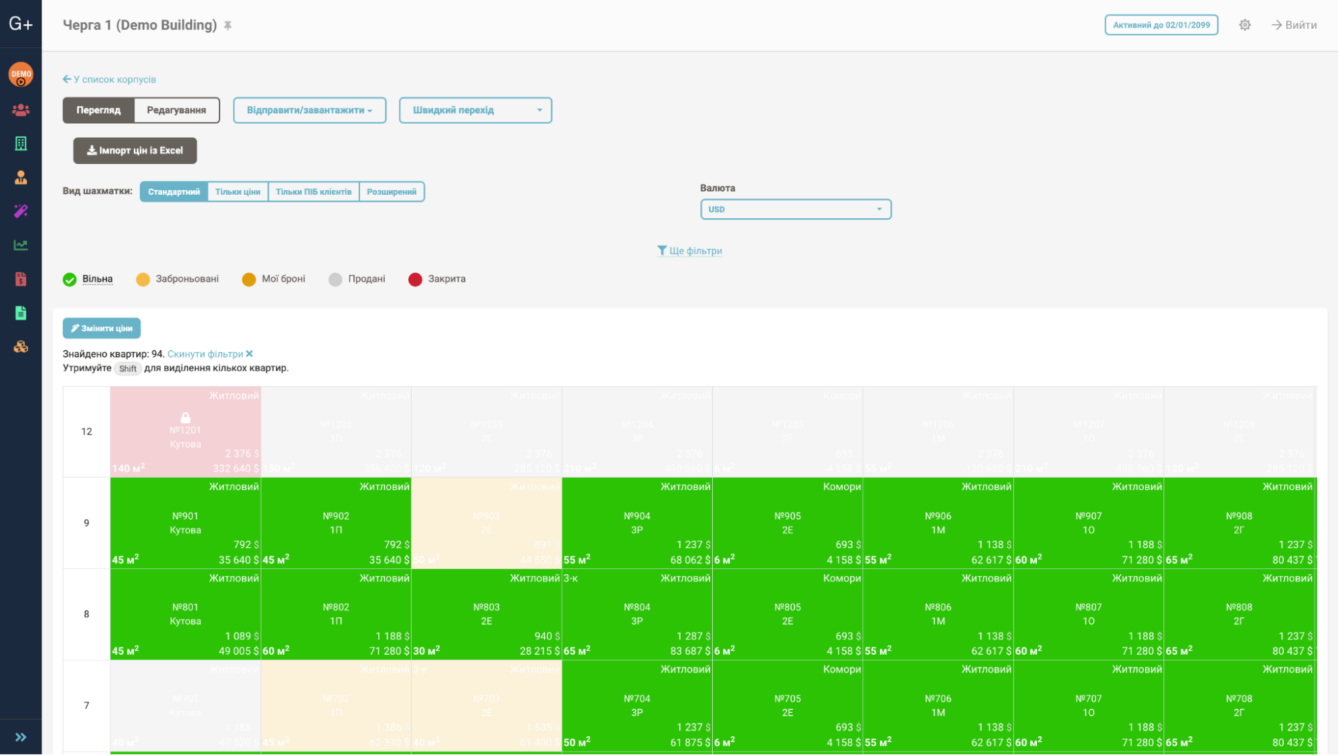Select apartment №801 Кутова
This screenshot has width=1338, height=755.
(186, 614)
